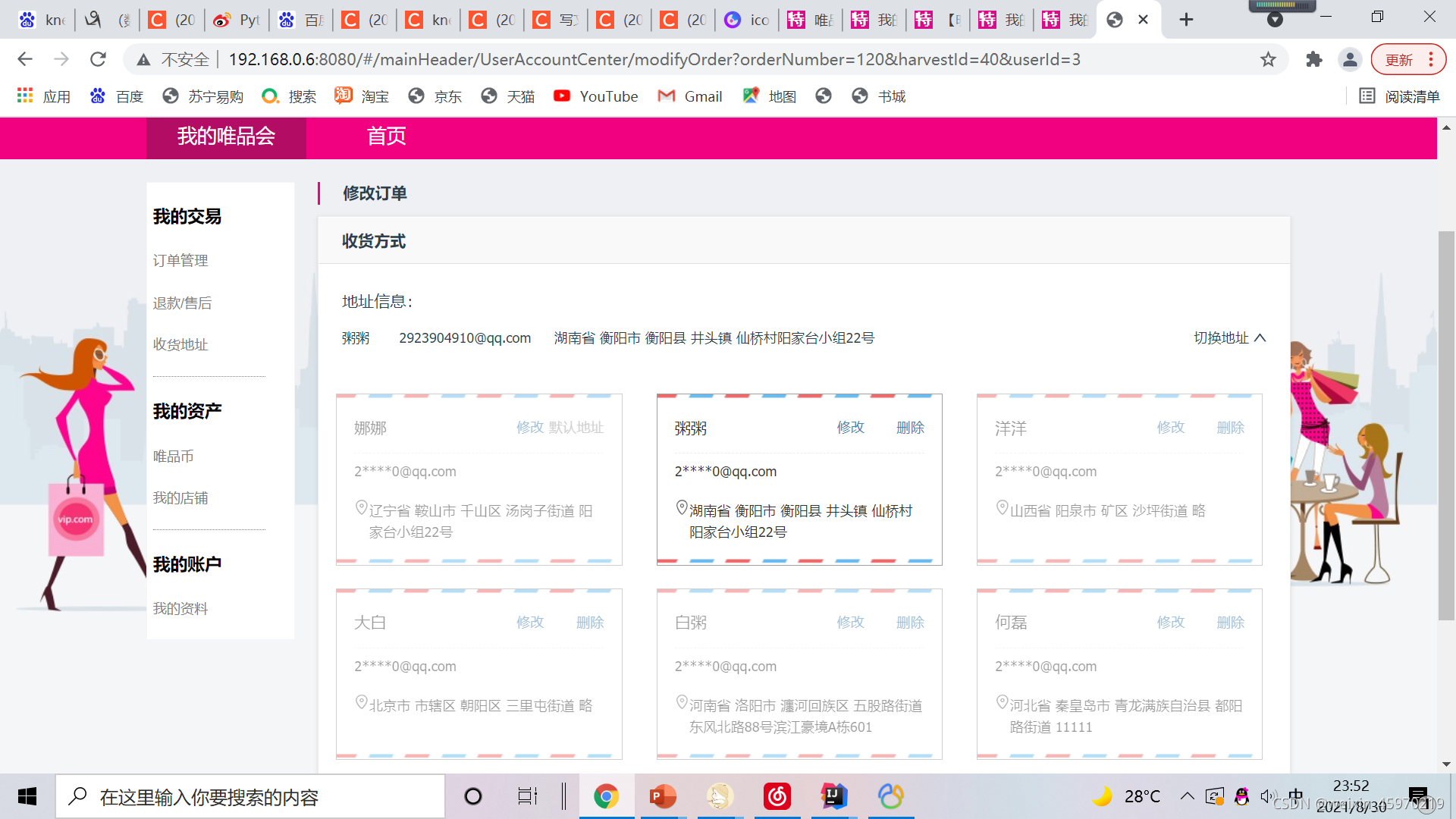Open the 地图 bookmark
The width and height of the screenshot is (1456, 819).
(x=768, y=96)
